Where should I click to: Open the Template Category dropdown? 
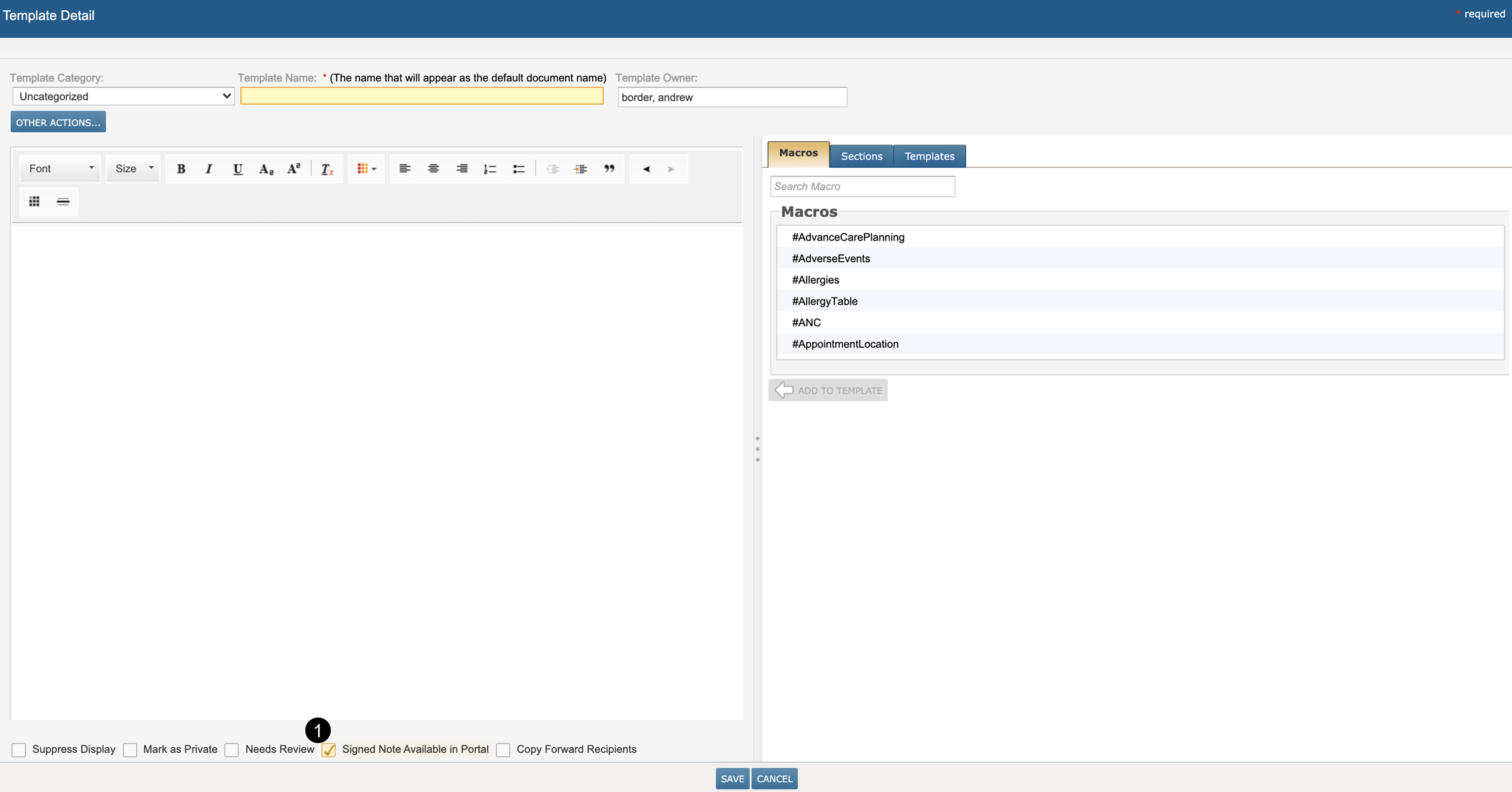[123, 97]
